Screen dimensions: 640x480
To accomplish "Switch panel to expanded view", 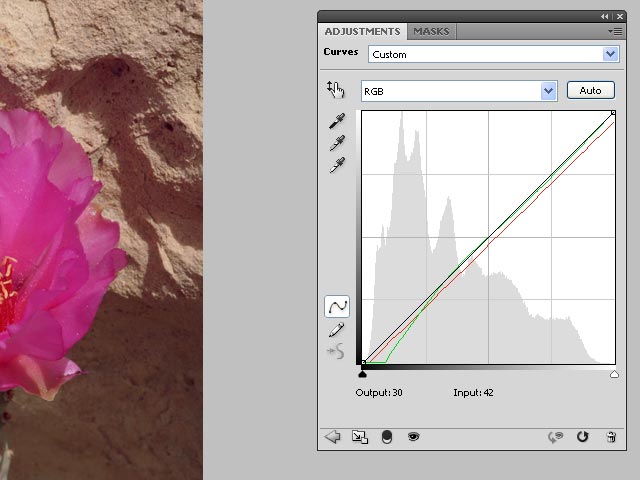I will [359, 437].
